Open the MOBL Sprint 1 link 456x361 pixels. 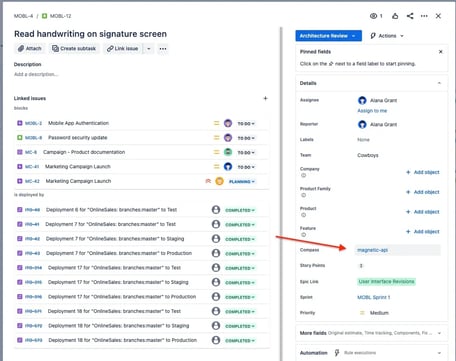pos(374,297)
